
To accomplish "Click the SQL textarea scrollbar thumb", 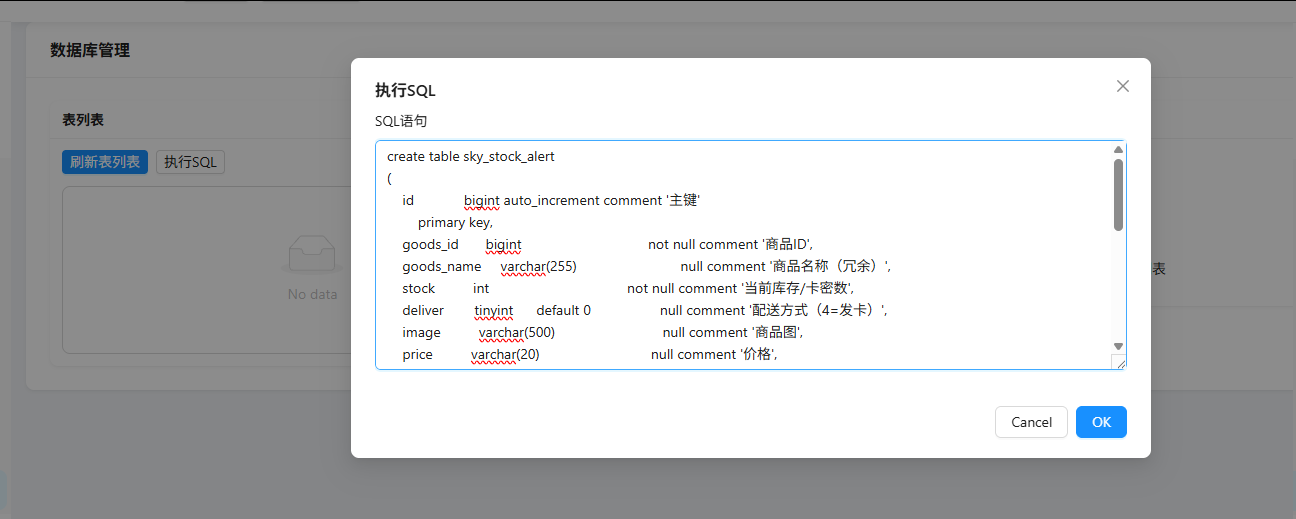I will [x=1118, y=195].
